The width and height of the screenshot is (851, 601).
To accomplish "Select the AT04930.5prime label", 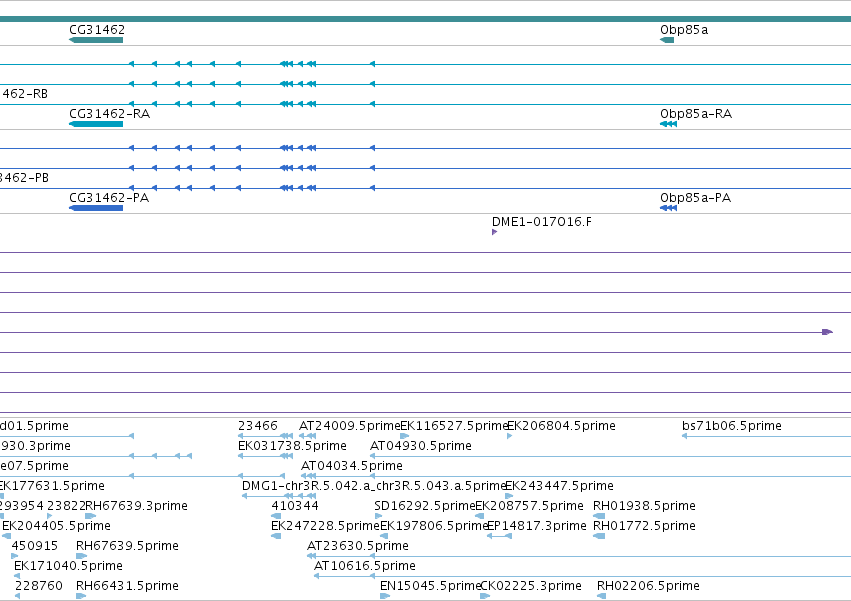I will [421, 446].
